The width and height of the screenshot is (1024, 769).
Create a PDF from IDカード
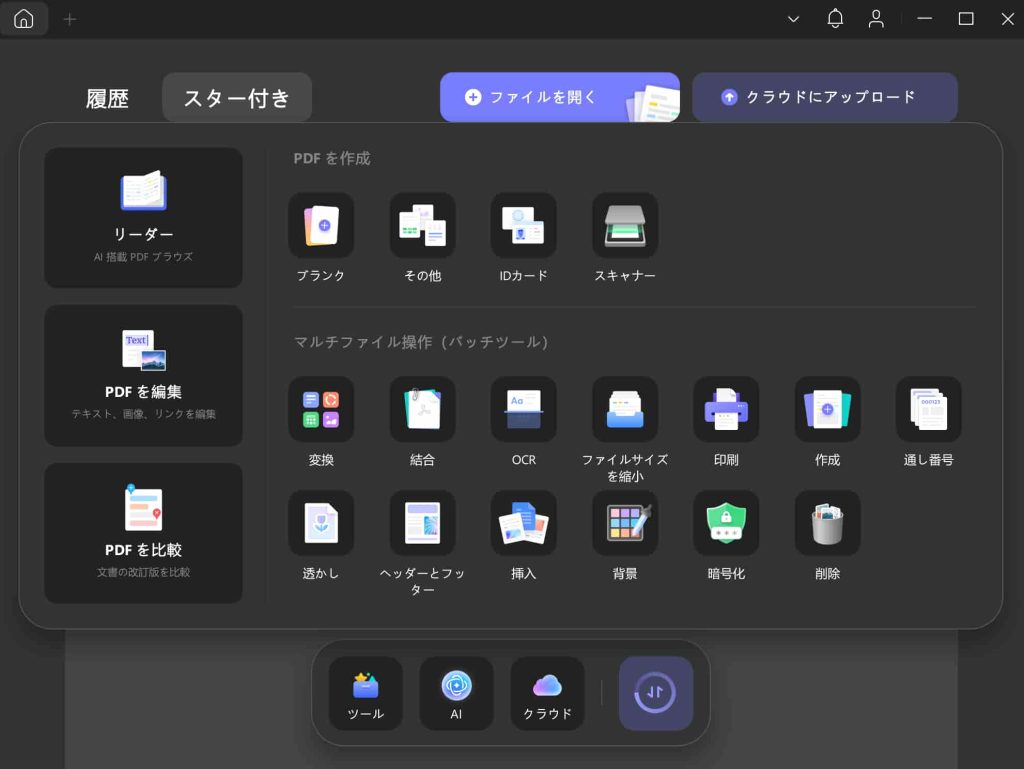[x=524, y=225]
